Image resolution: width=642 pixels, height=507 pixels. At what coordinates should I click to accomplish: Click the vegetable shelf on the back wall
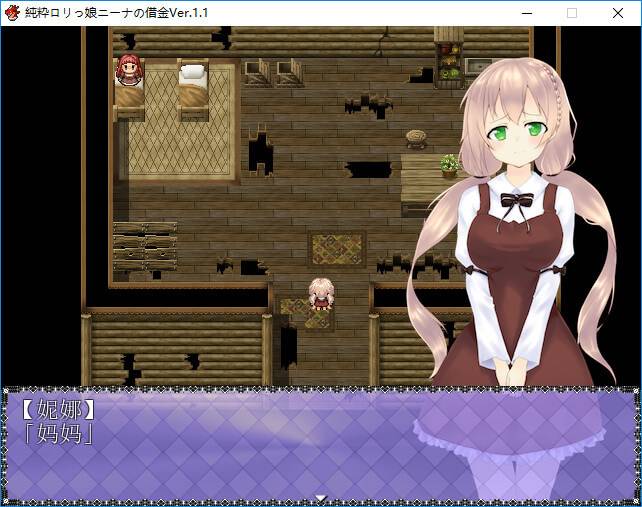click(x=449, y=60)
